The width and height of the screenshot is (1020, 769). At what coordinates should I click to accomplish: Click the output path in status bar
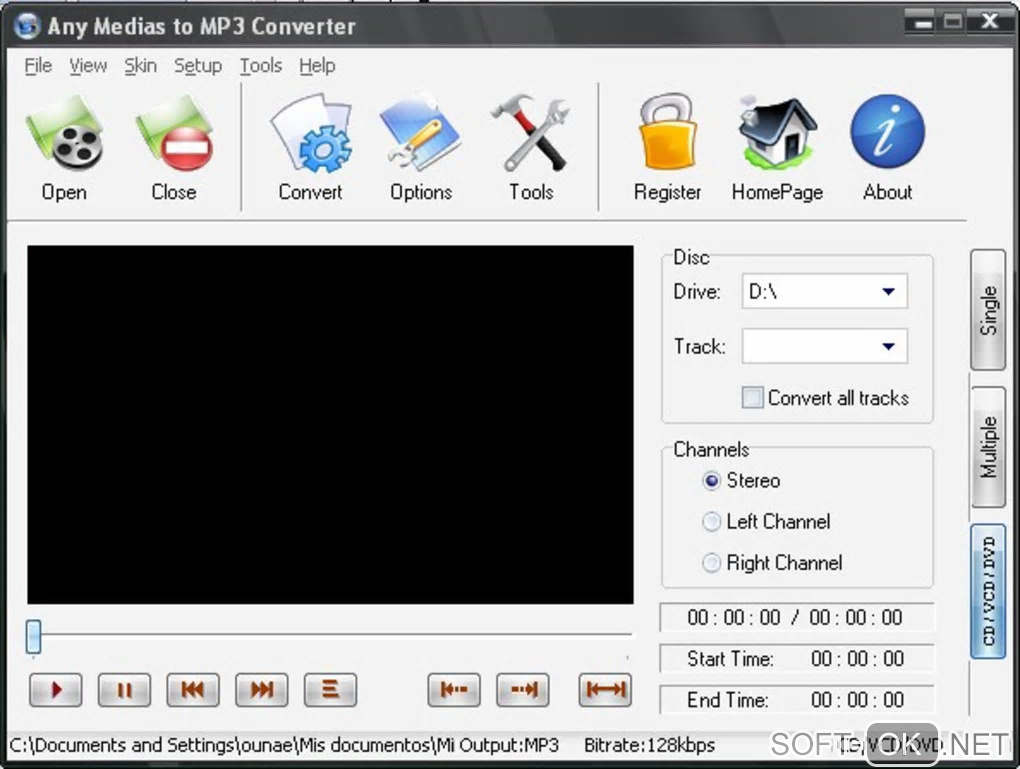[233, 746]
